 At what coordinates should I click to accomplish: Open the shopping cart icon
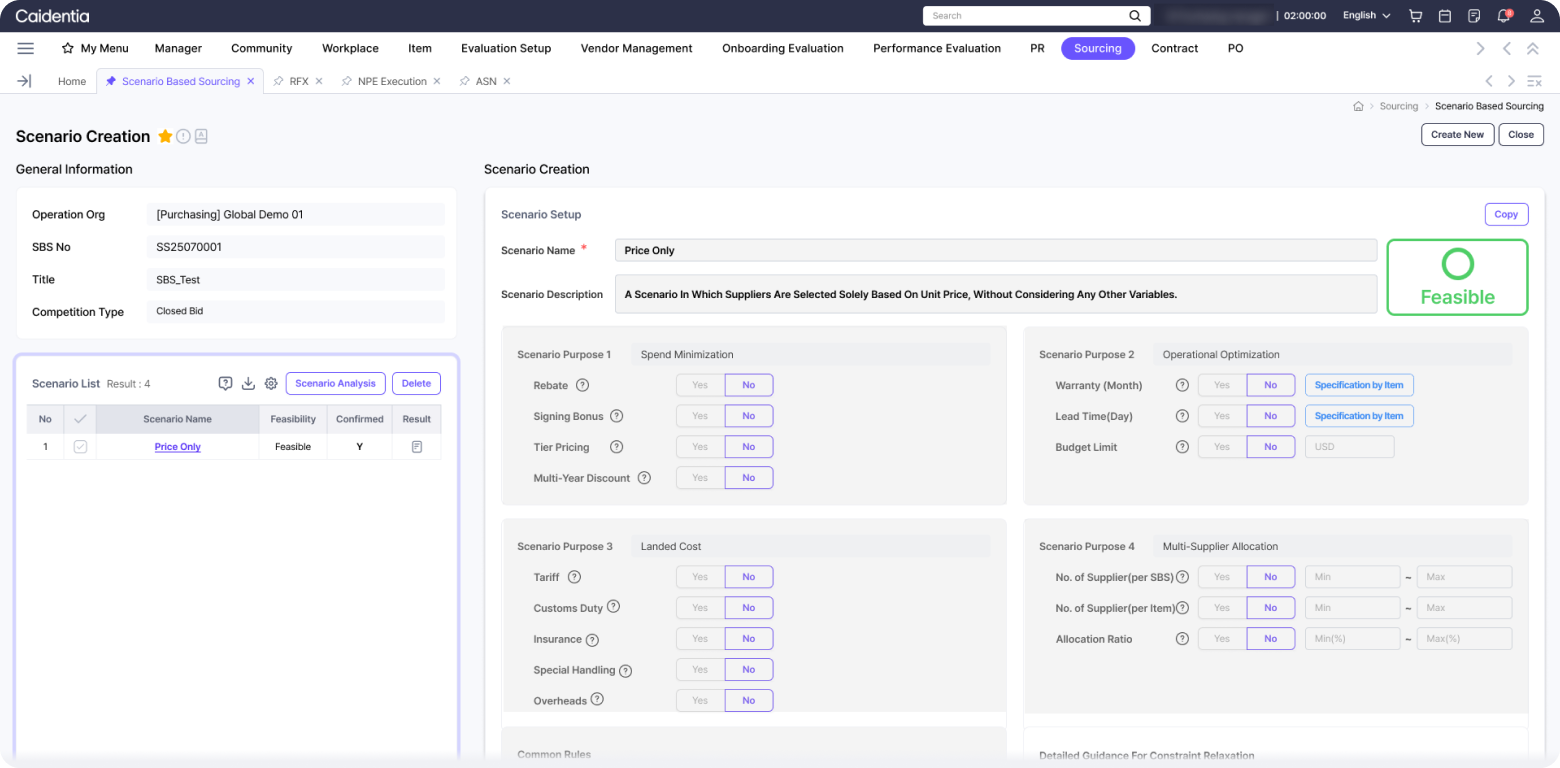point(1415,16)
